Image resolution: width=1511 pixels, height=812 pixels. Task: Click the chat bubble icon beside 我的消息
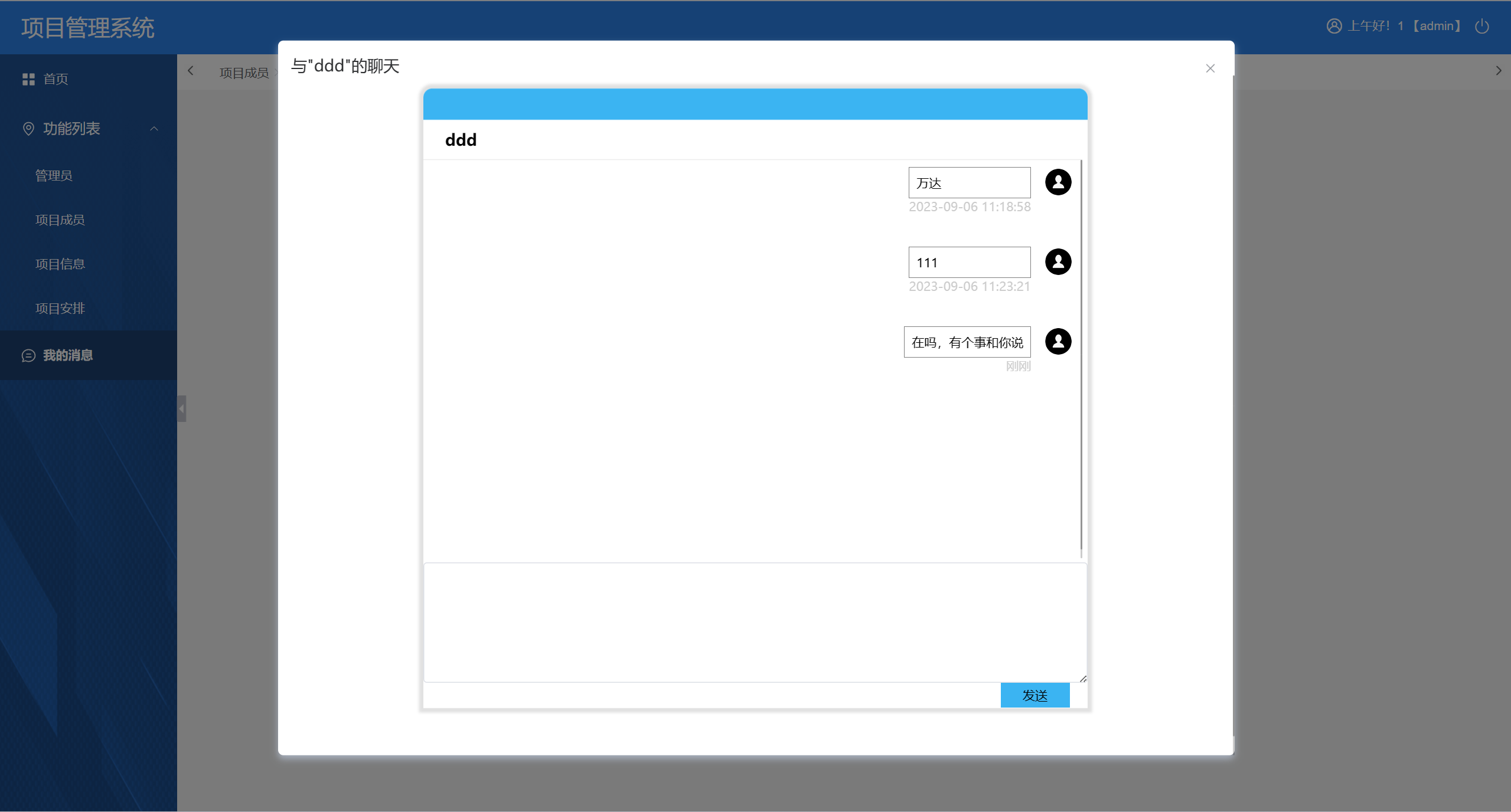(x=28, y=355)
